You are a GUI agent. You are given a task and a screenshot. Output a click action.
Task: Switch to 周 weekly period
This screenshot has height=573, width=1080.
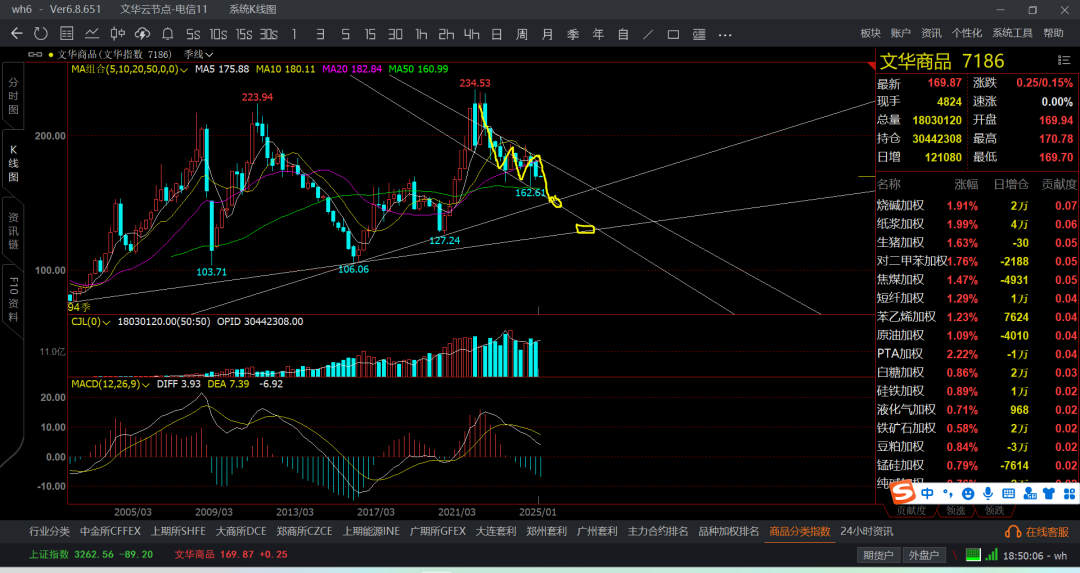pyautogui.click(x=522, y=34)
